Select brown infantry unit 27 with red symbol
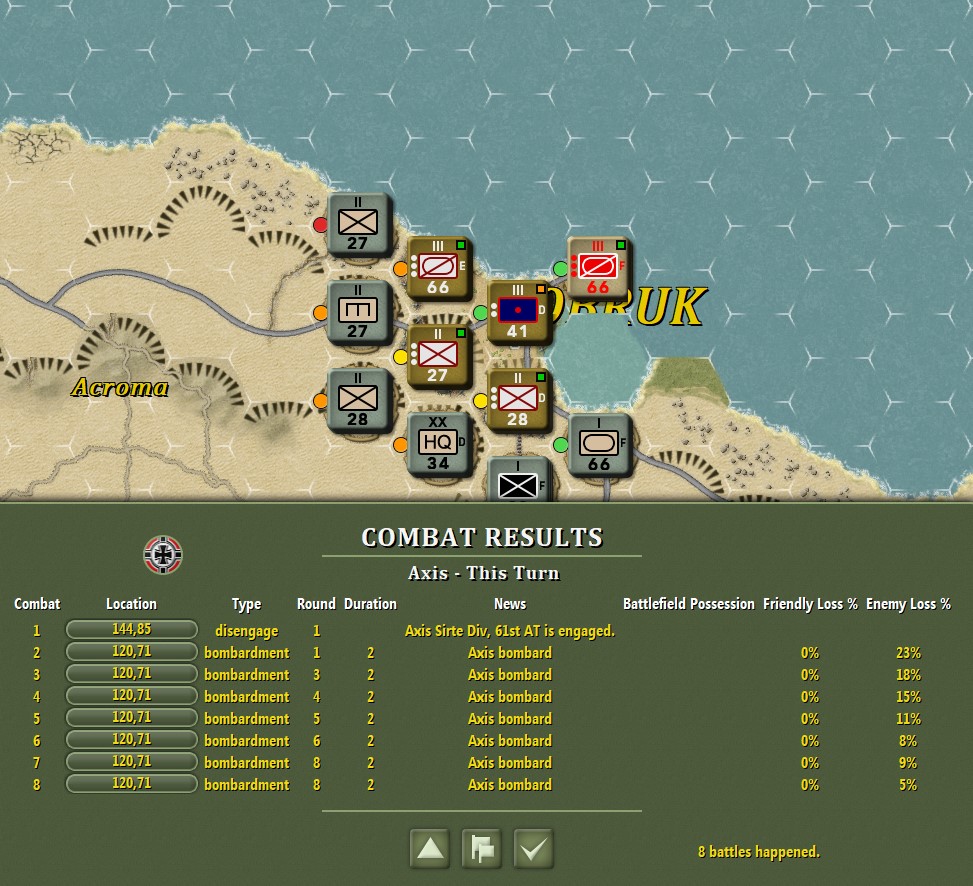 pos(439,356)
